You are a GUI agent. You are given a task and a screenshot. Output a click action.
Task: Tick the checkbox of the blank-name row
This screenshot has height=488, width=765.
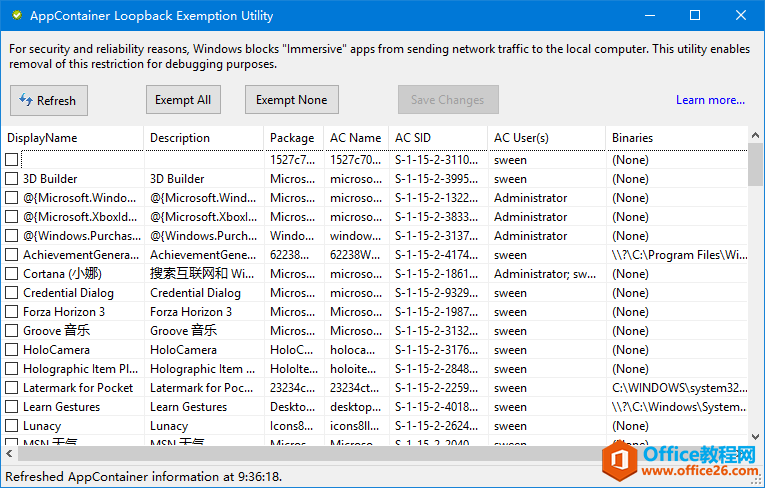12,160
